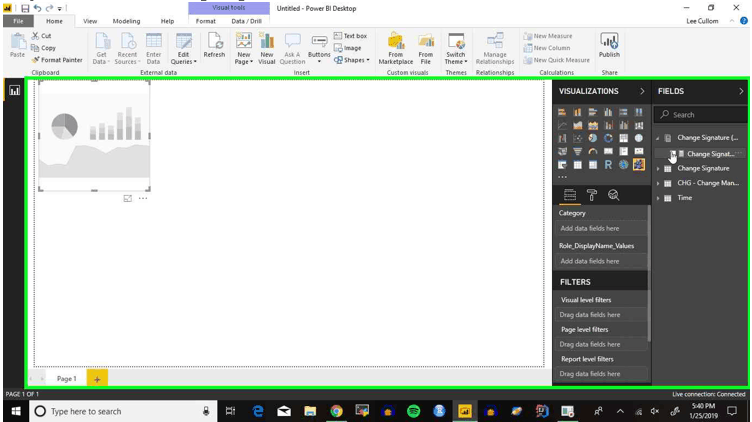Select the Treemap visualization
752x422 pixels.
623,138
